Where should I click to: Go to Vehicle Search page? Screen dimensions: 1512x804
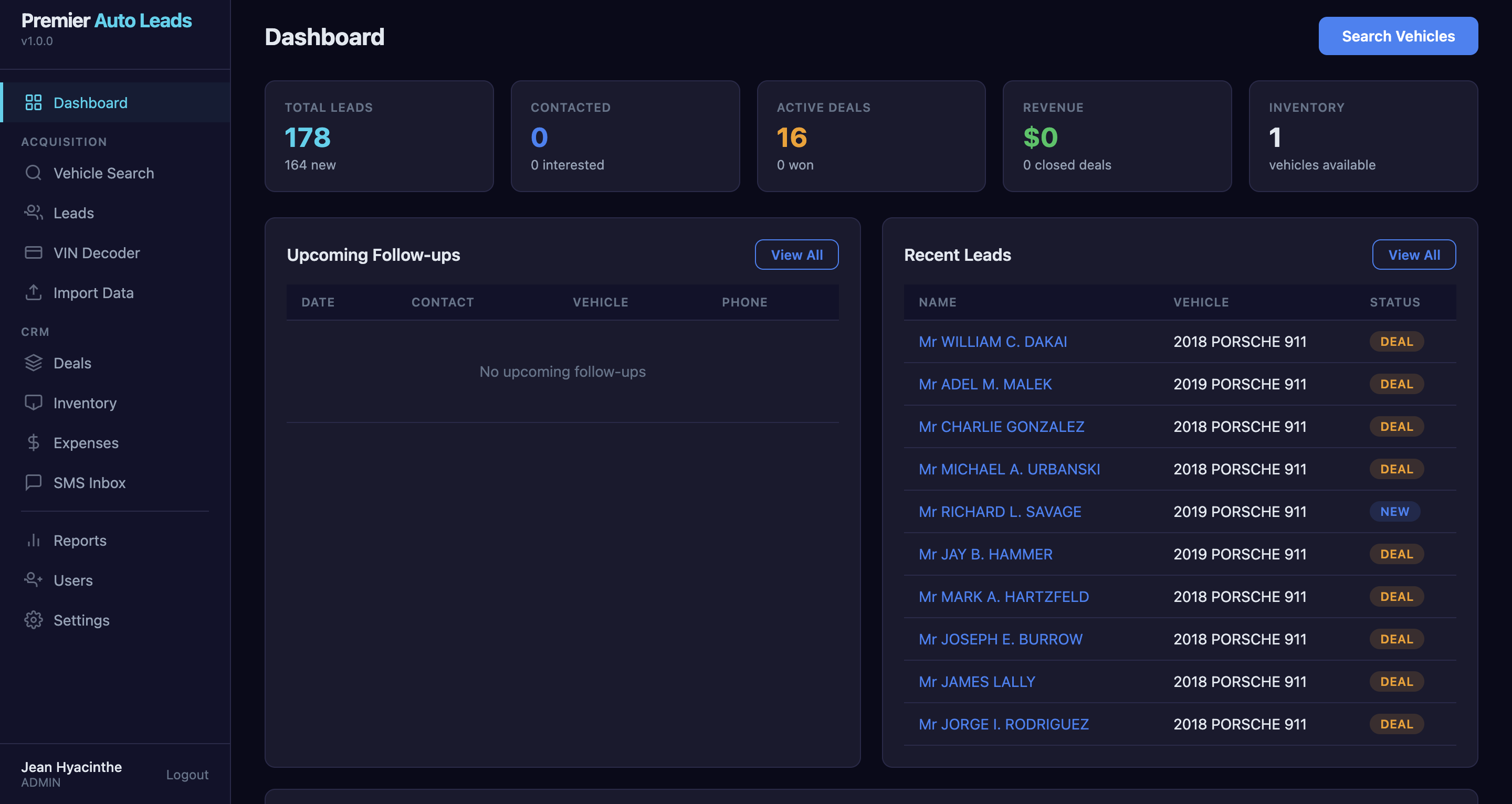tap(116, 173)
